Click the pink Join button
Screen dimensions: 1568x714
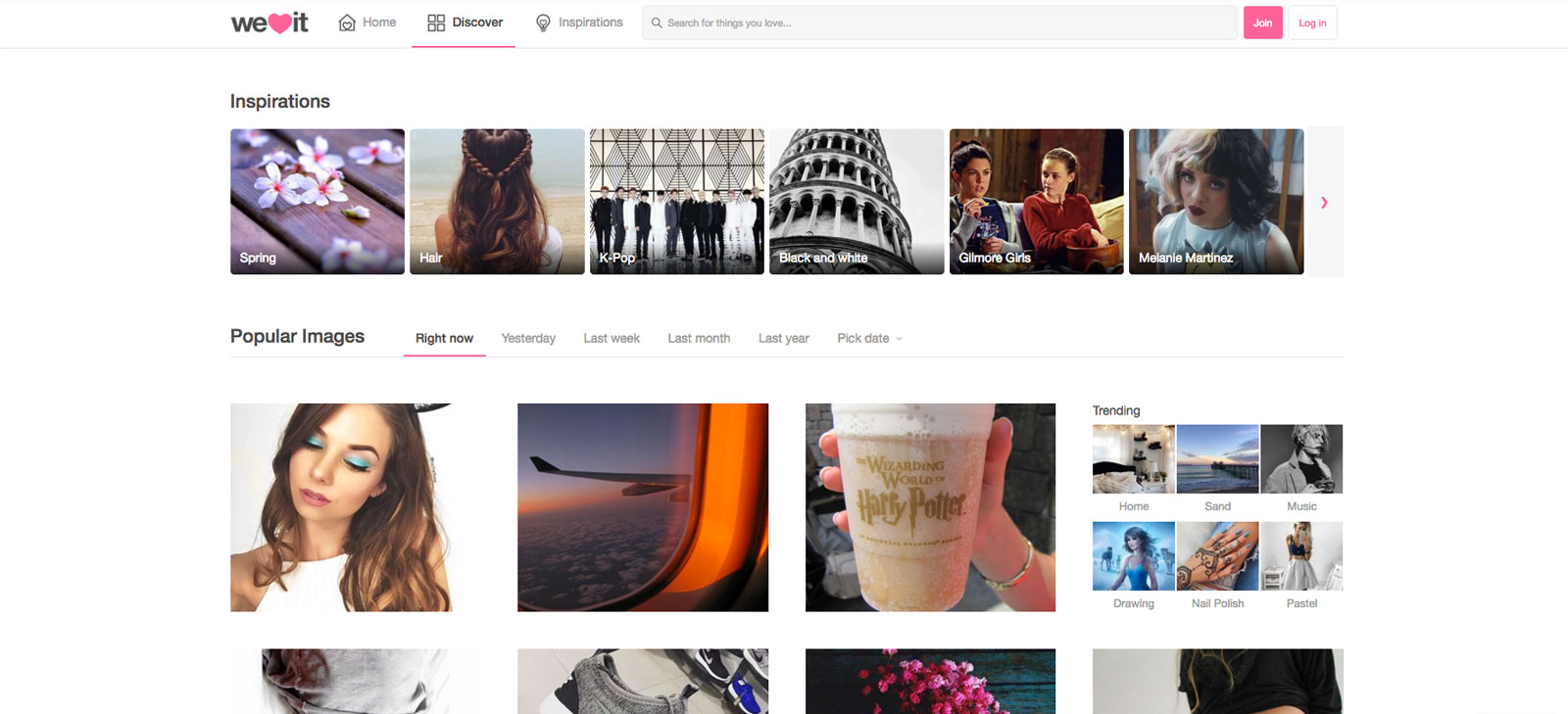point(1263,23)
